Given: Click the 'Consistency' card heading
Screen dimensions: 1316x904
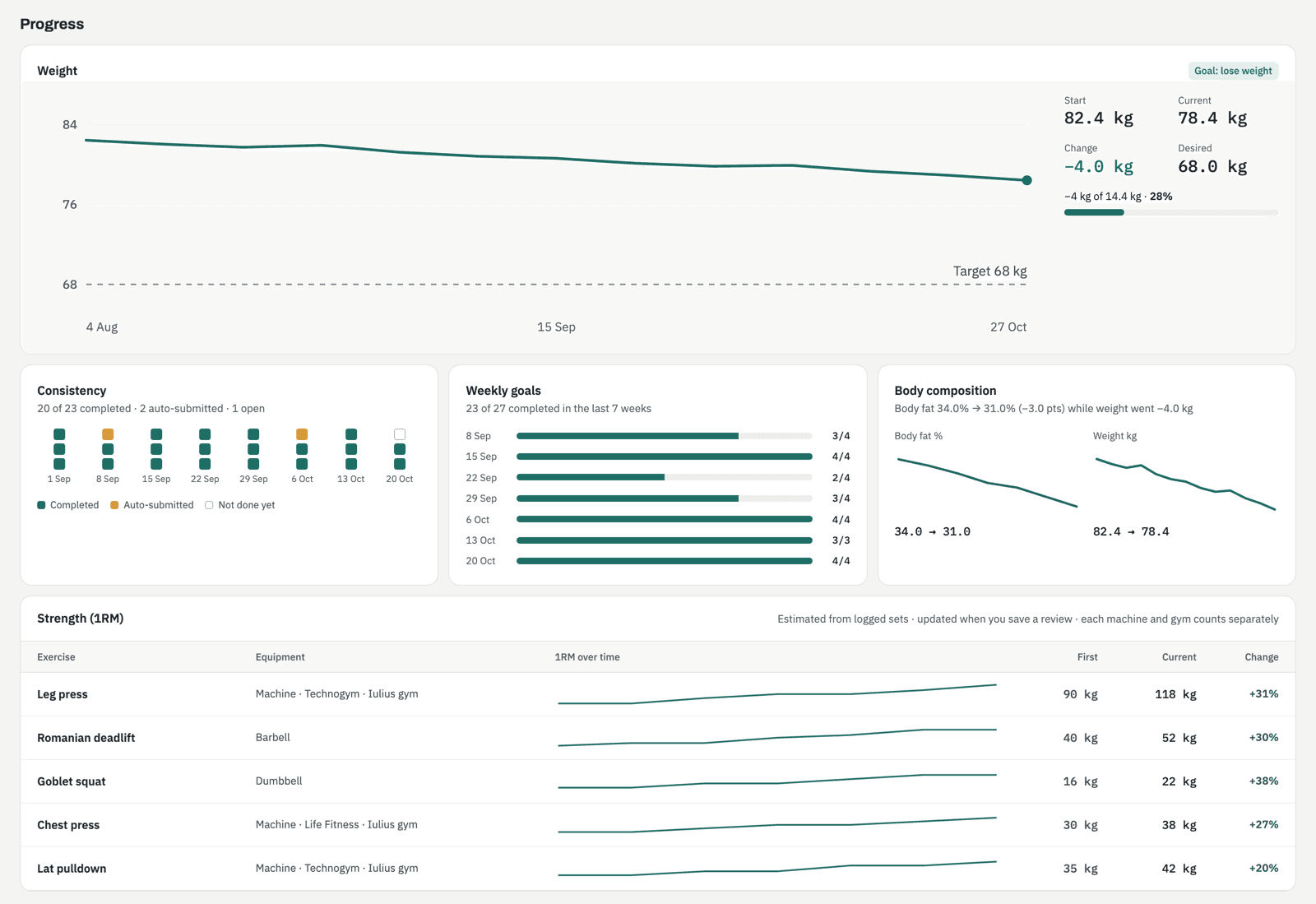Looking at the screenshot, I should click(x=72, y=391).
